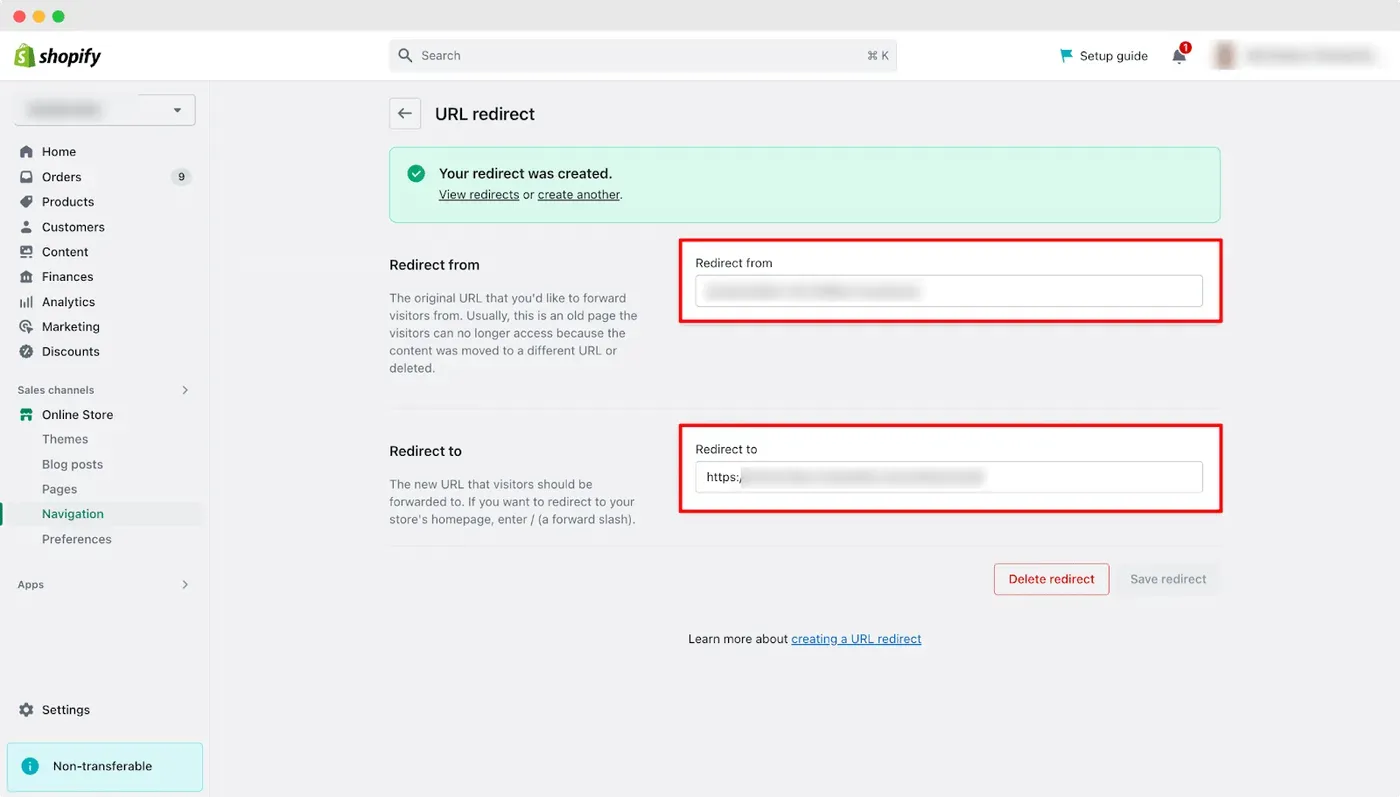Click the Non-transferable info icon

click(x=31, y=767)
